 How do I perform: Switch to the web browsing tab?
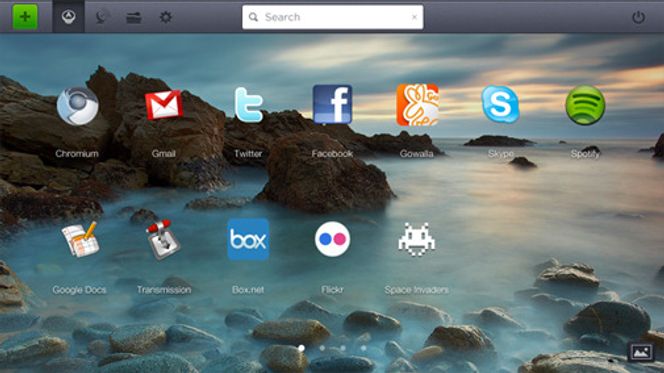(101, 17)
